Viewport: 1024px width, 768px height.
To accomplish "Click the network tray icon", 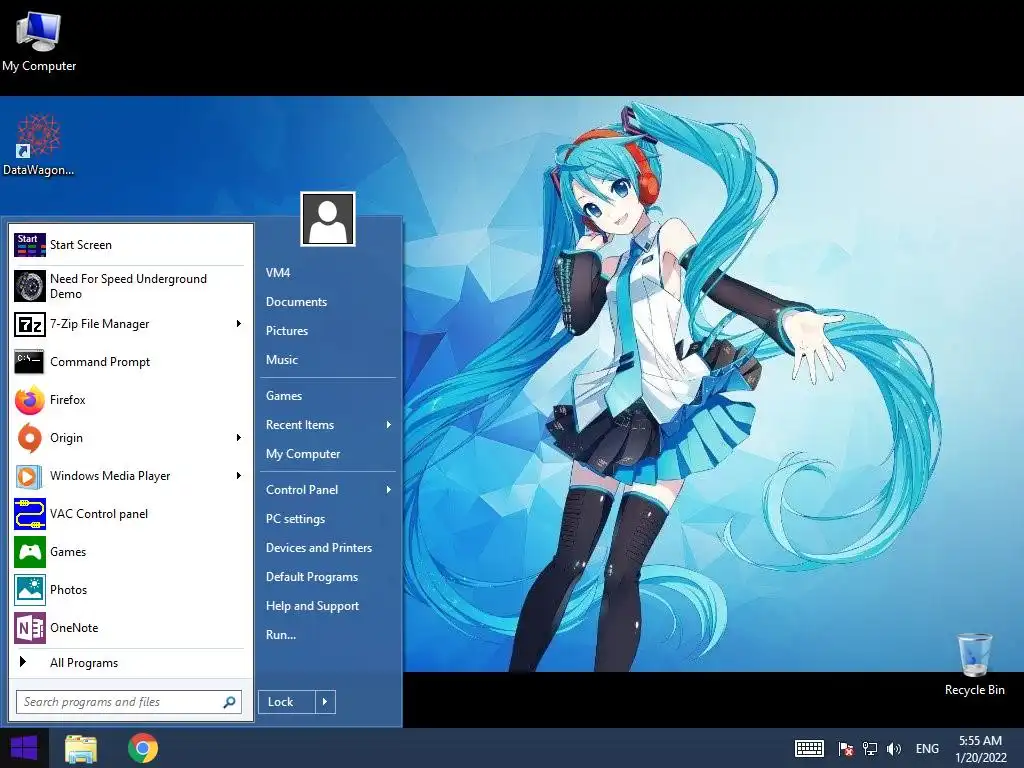I will [870, 748].
